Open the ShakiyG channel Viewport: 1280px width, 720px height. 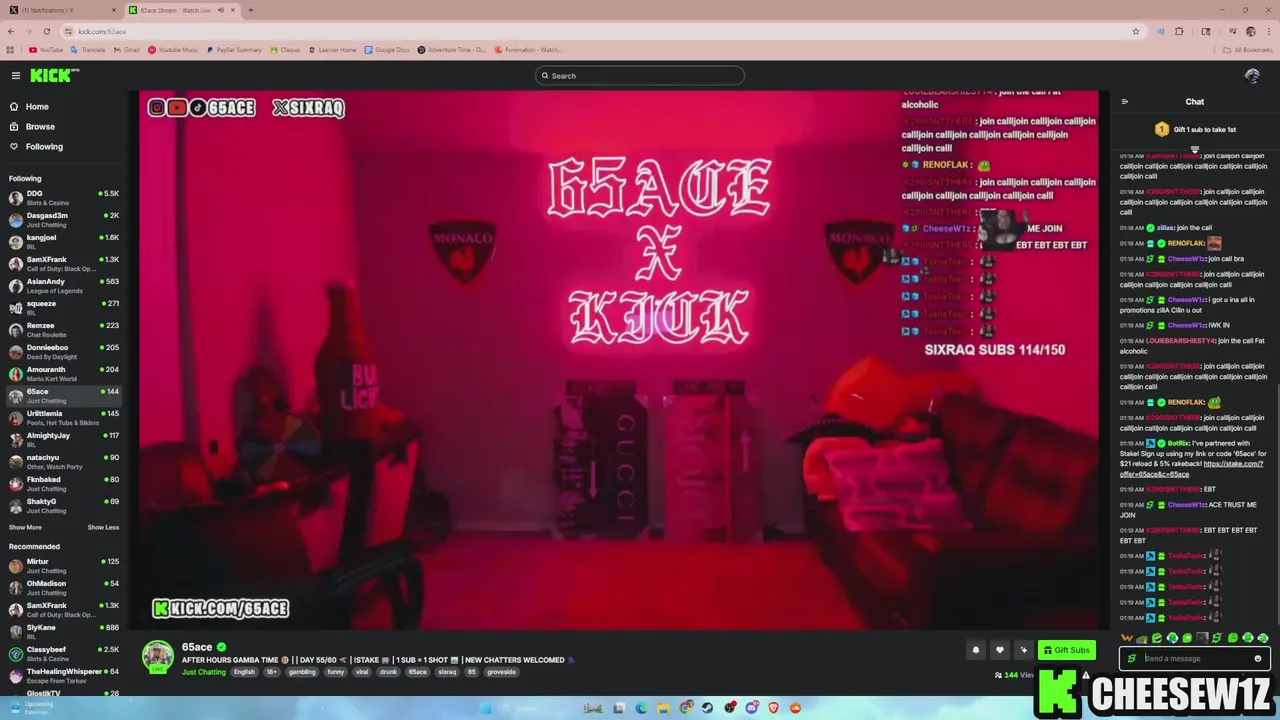tap(64, 505)
